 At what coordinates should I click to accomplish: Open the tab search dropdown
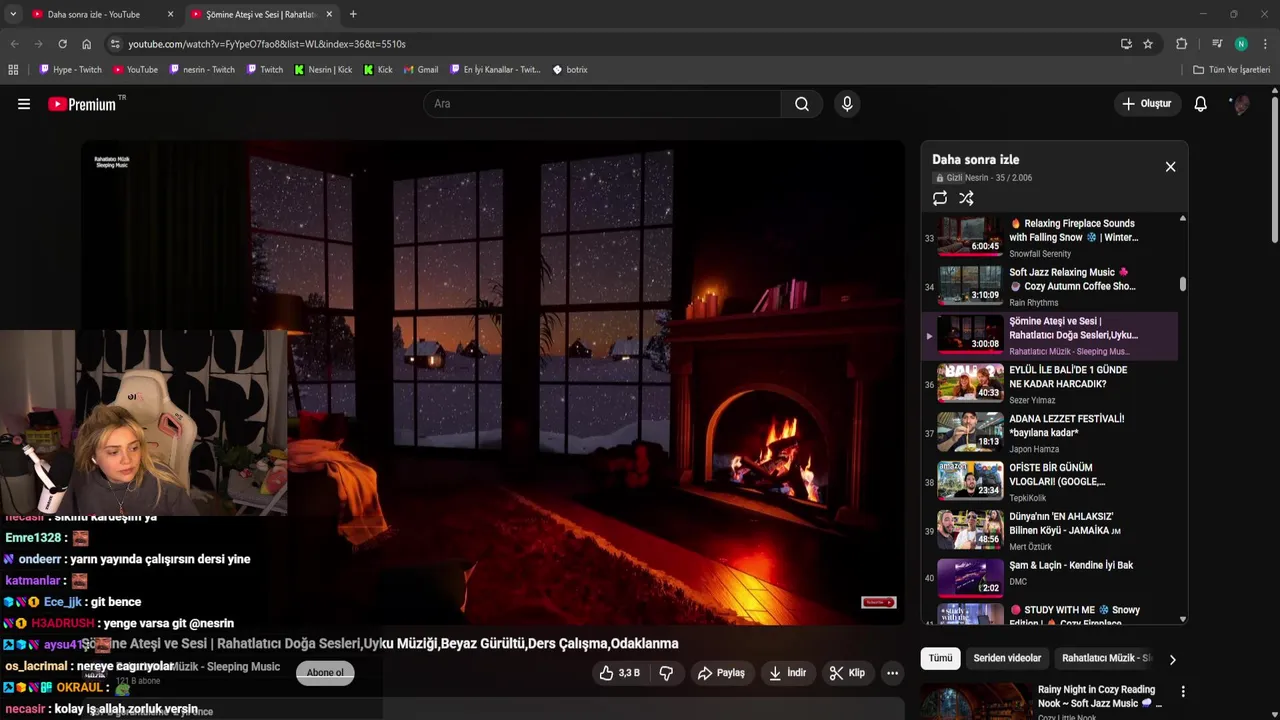coord(13,14)
